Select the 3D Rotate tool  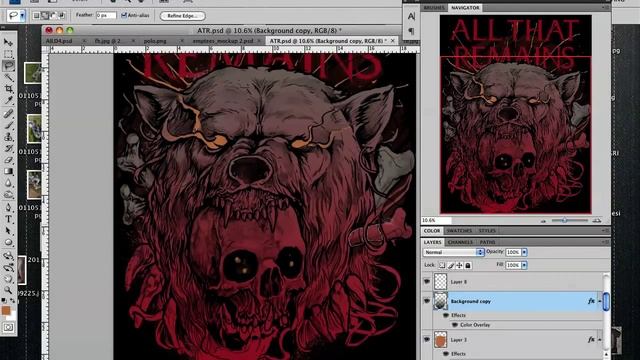pyautogui.click(x=8, y=256)
